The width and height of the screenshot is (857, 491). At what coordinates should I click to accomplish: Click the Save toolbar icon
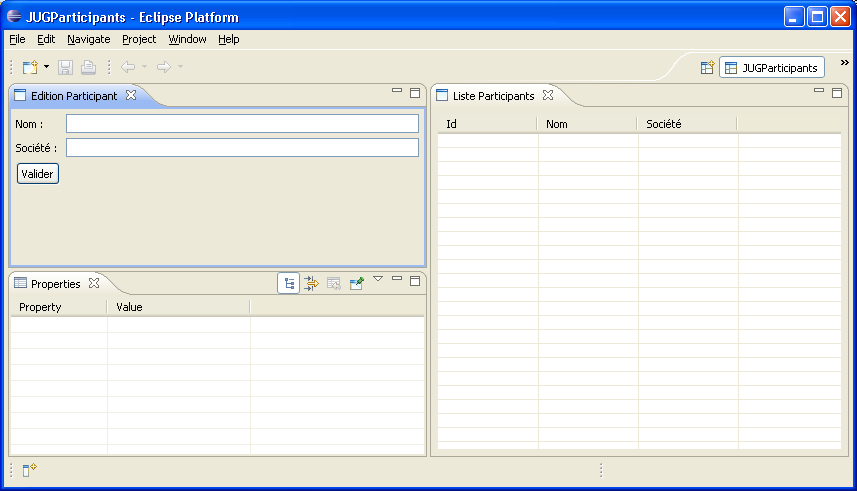(66, 67)
